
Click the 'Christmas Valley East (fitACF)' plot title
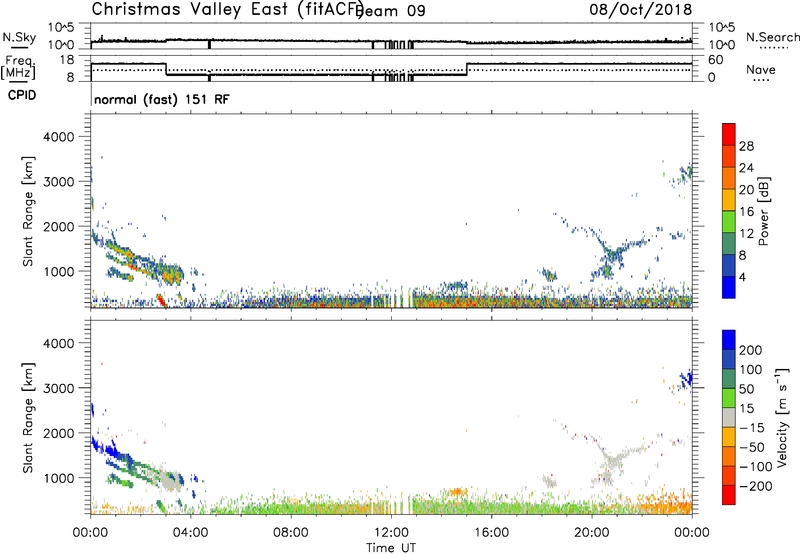tap(228, 9)
